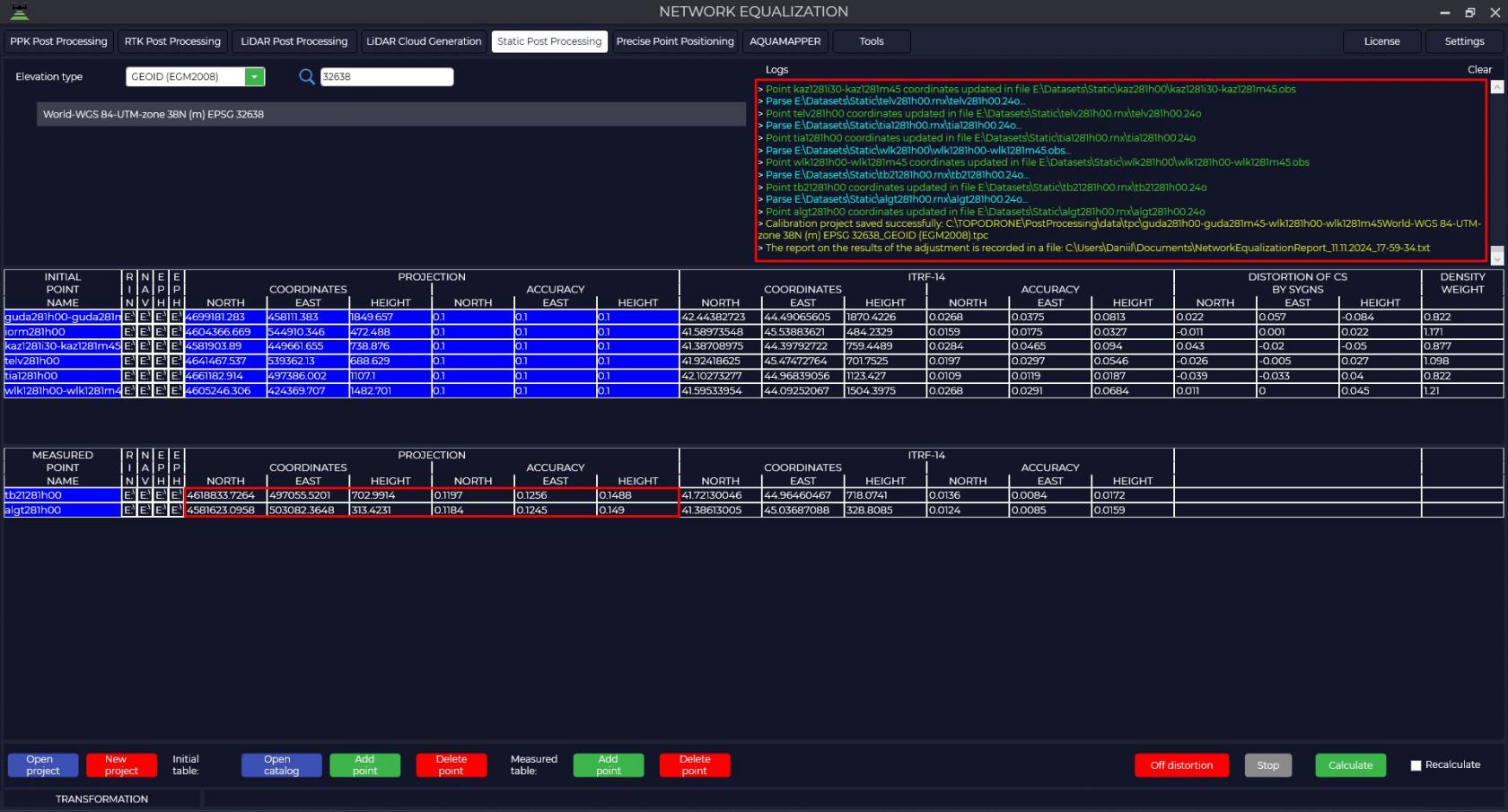1508x812 pixels.
Task: Click the Off distortion button
Action: coord(1181,765)
